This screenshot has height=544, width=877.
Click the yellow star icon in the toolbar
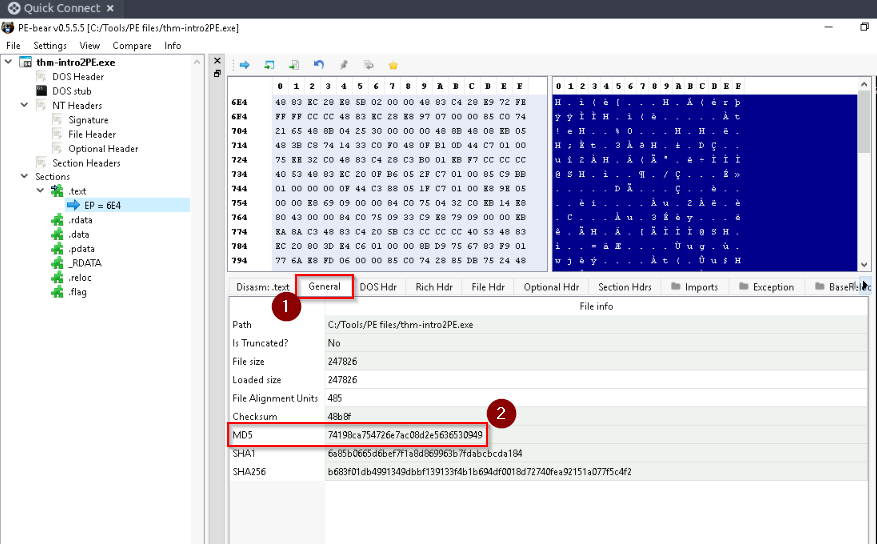(393, 65)
